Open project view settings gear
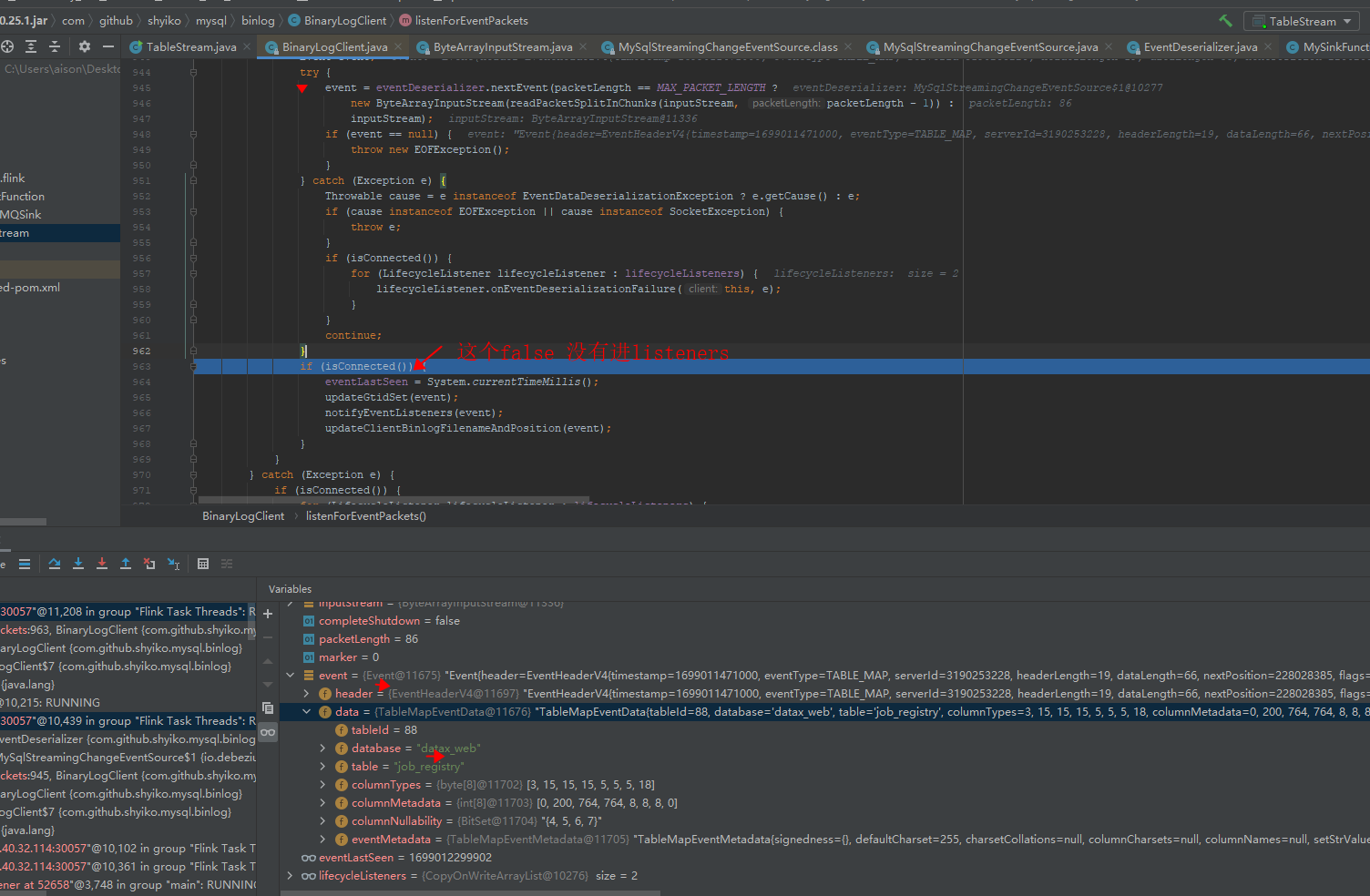Viewport: 1370px width, 896px height. tap(85, 46)
